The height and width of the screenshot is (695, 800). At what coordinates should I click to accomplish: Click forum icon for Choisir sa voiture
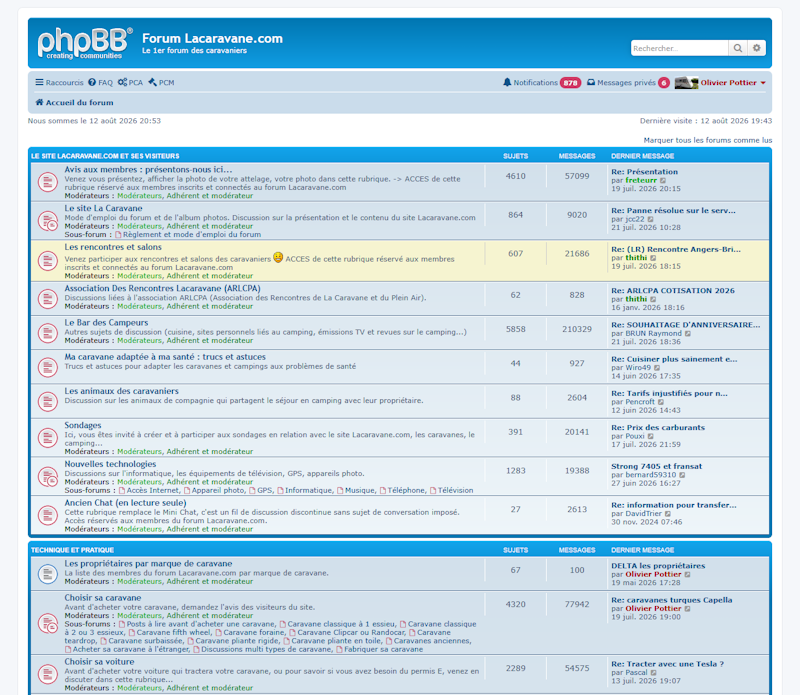pyautogui.click(x=48, y=675)
